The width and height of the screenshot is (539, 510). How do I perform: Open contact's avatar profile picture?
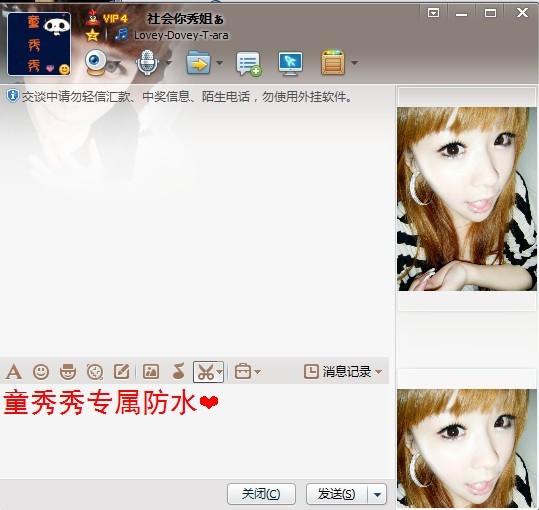coord(39,44)
